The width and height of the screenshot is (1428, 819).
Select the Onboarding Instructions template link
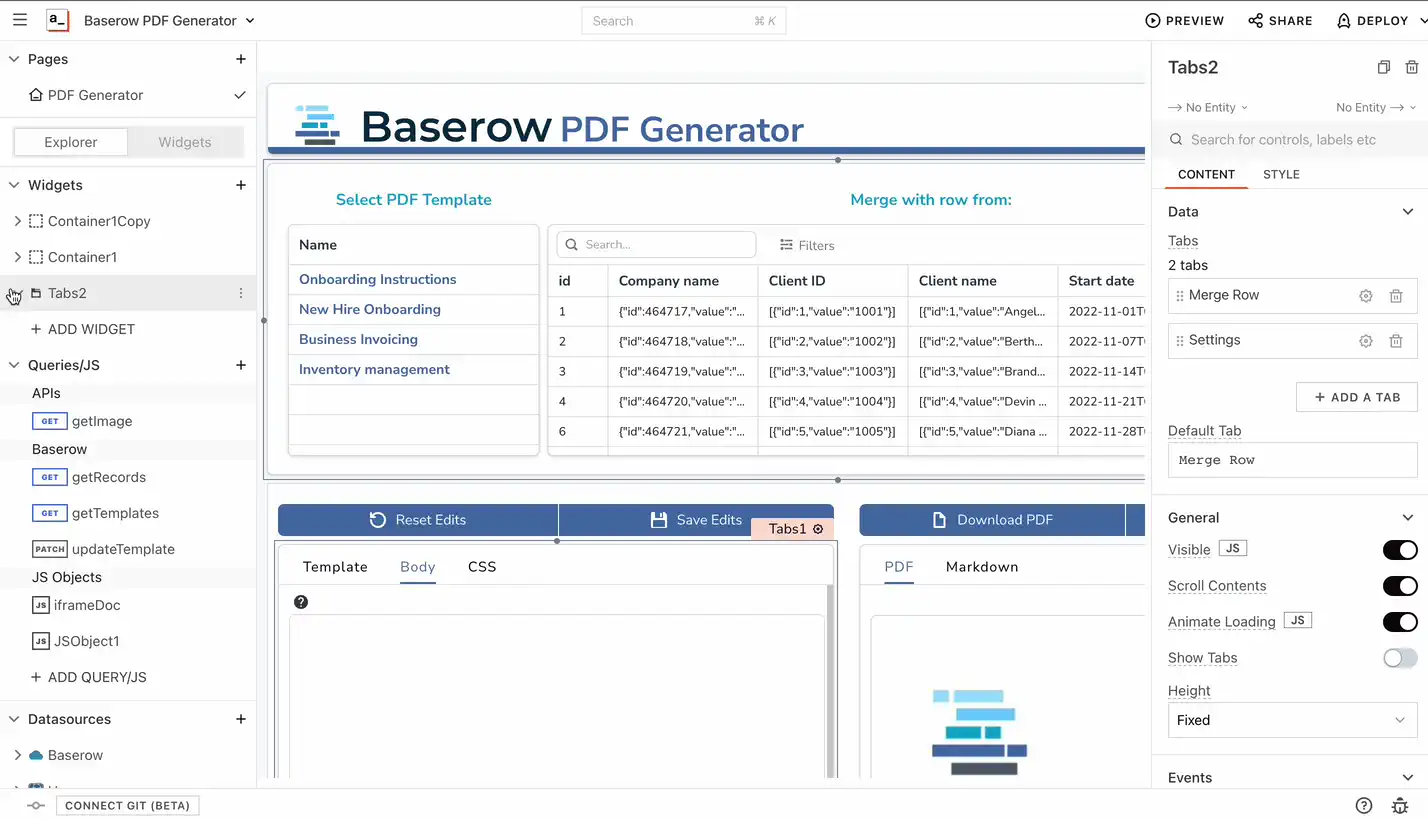[377, 279]
